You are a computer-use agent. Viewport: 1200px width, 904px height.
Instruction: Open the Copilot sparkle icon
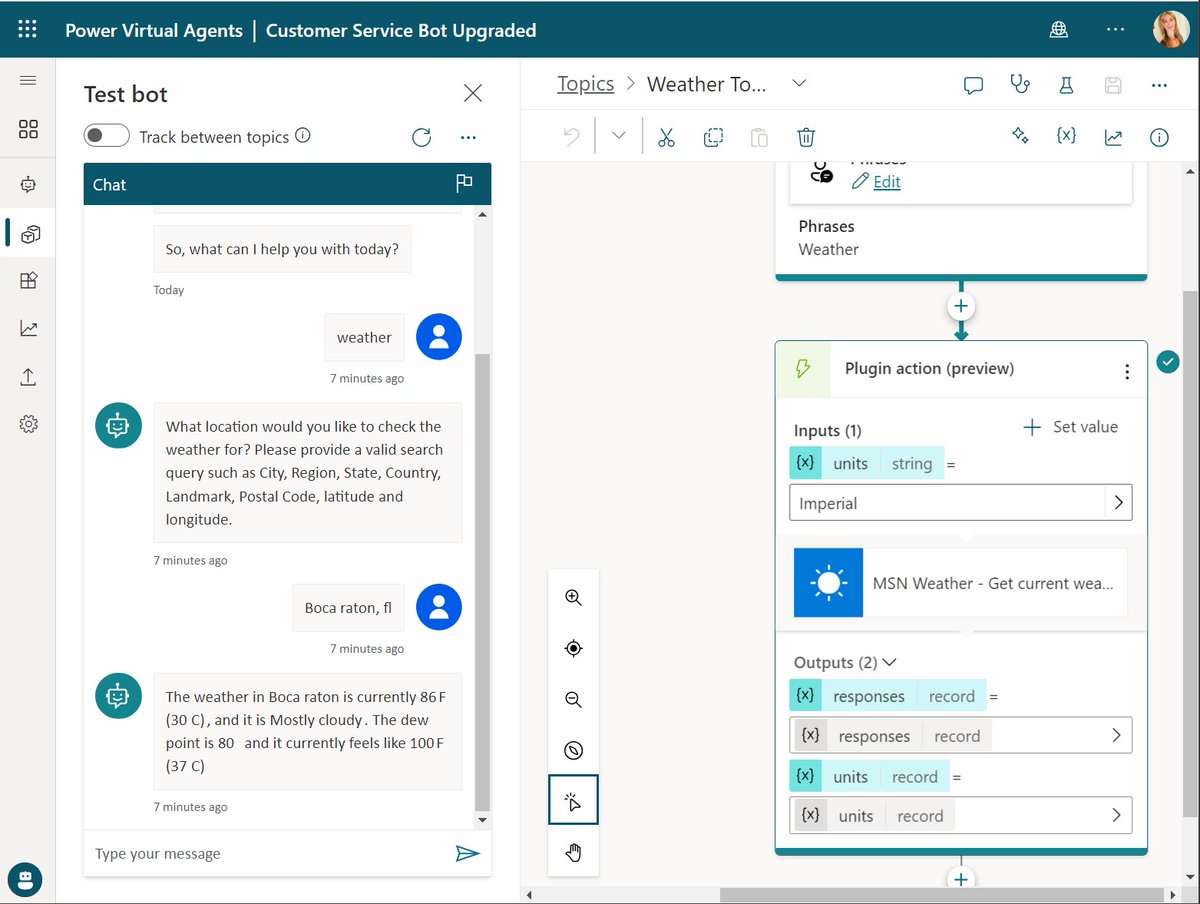[1020, 136]
